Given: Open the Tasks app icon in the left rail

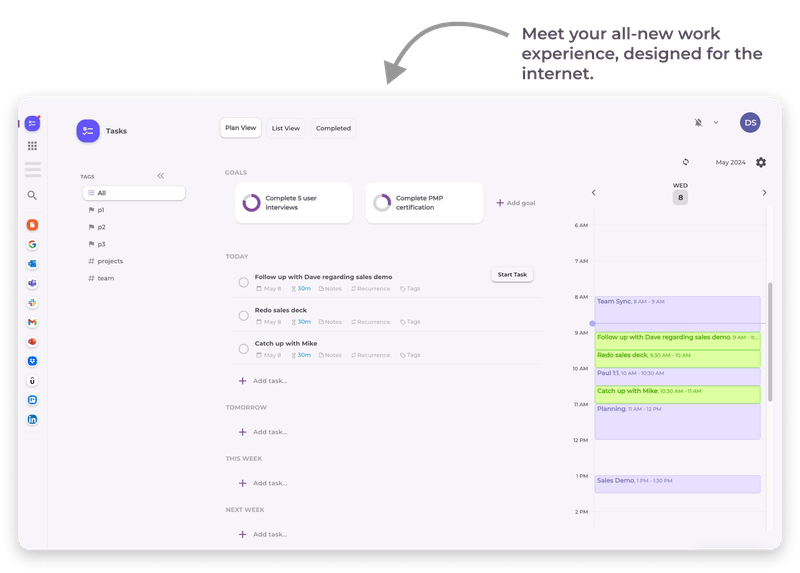Looking at the screenshot, I should point(32,123).
